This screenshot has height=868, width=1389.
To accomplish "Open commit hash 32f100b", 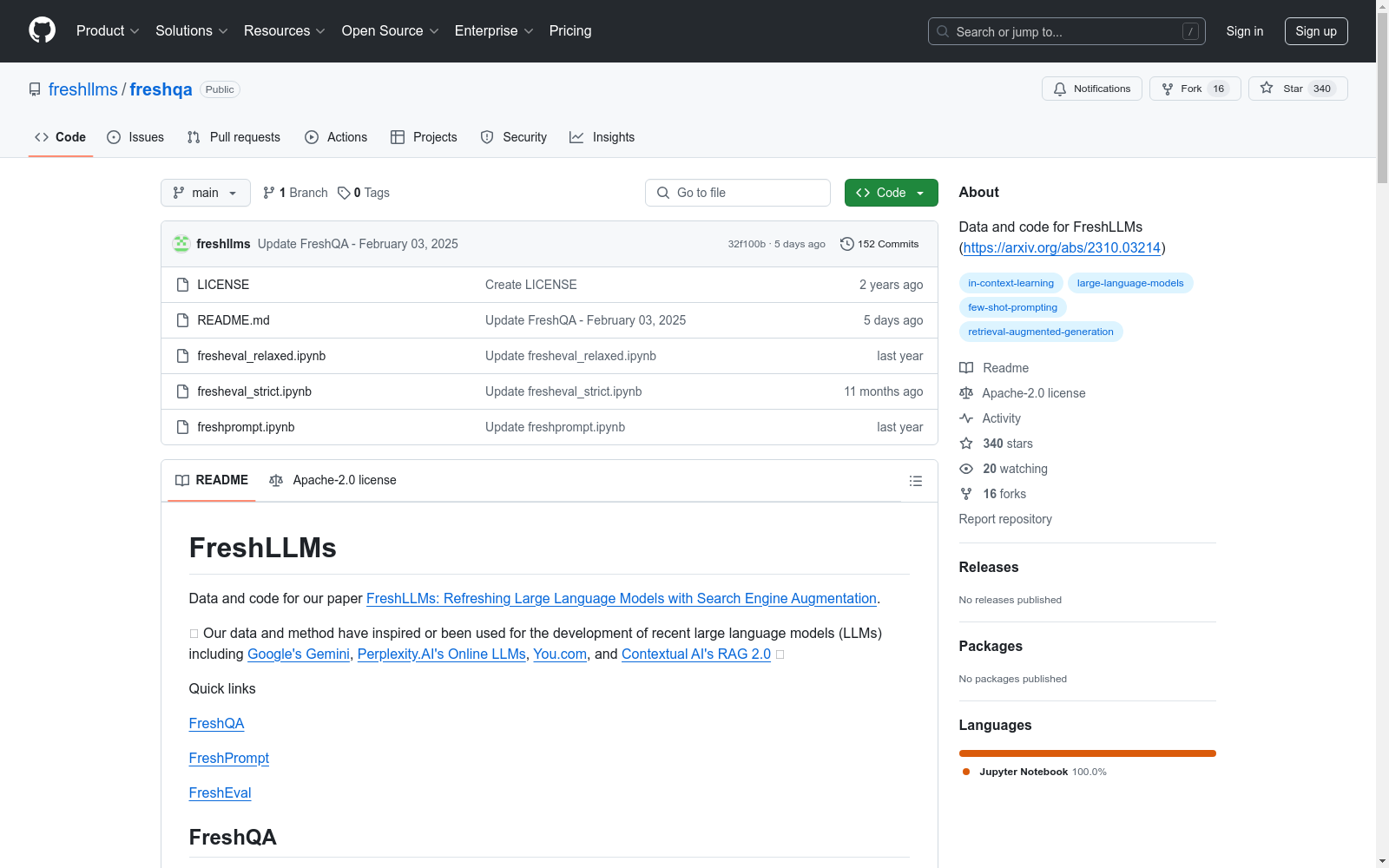I will [x=747, y=244].
